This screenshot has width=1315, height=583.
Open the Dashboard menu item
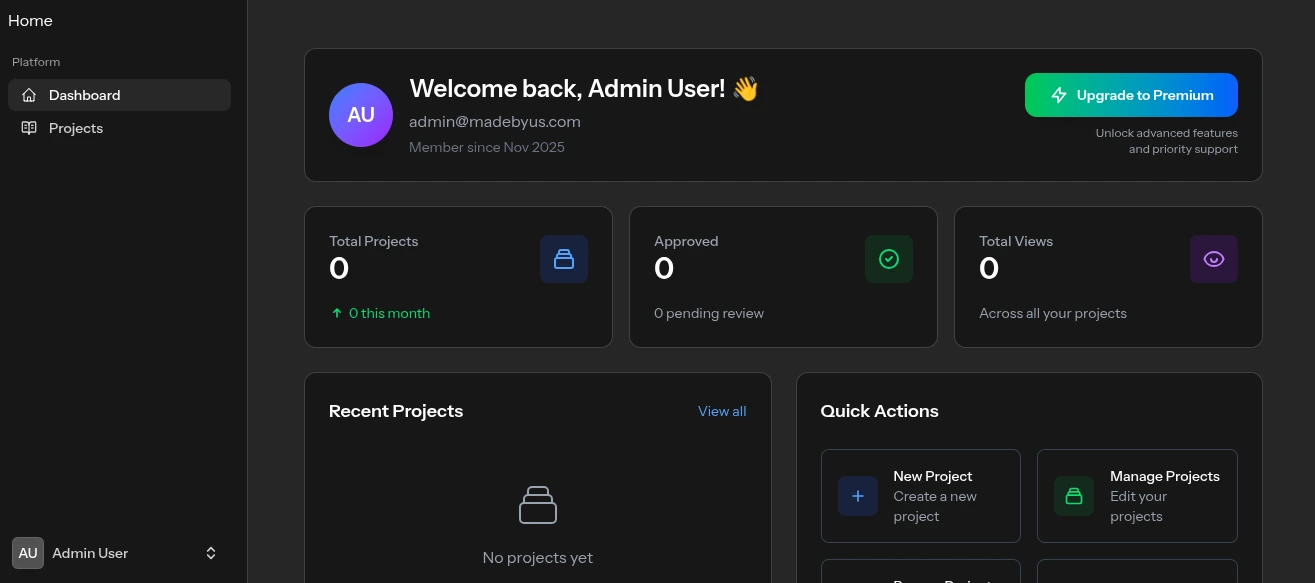tap(85, 95)
